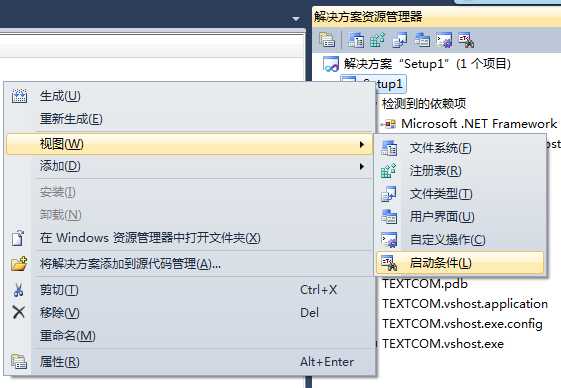
Task: Click the 文件类型(T) submenu icon
Action: [389, 194]
